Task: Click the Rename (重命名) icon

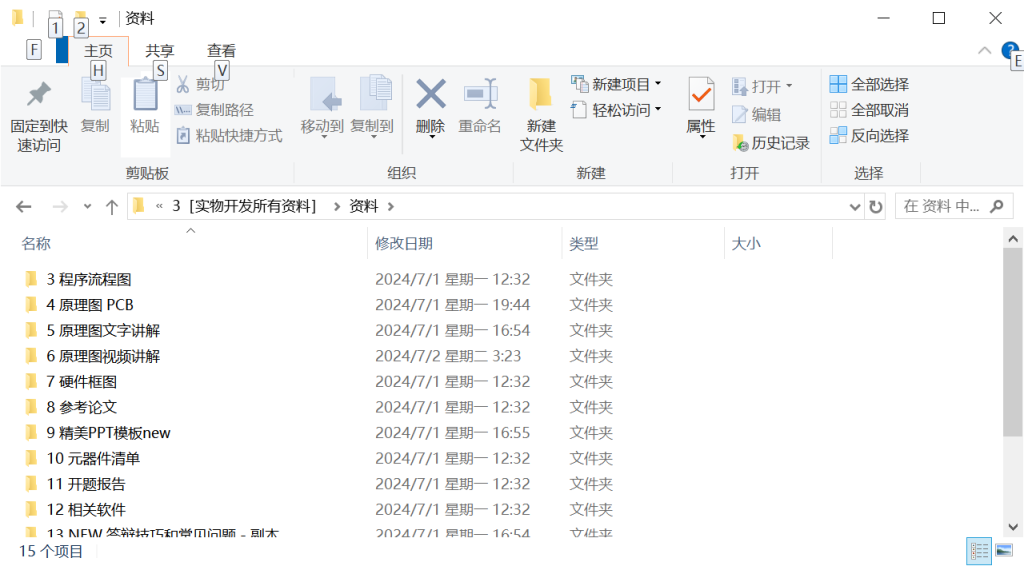Action: [481, 95]
